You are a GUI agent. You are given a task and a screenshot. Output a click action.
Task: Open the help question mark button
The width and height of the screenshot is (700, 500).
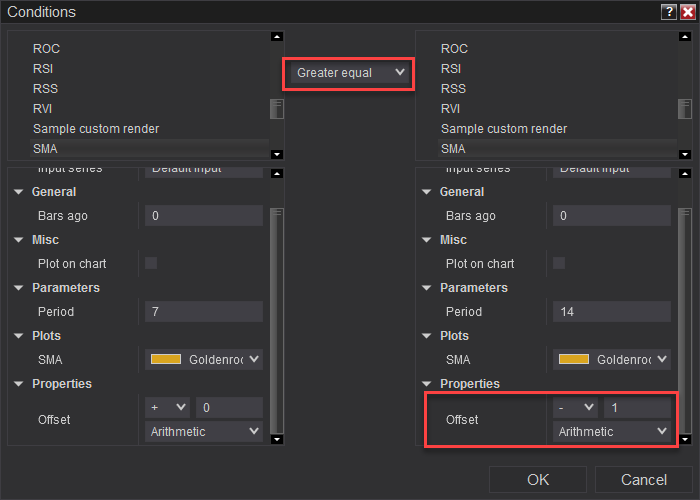(x=669, y=12)
